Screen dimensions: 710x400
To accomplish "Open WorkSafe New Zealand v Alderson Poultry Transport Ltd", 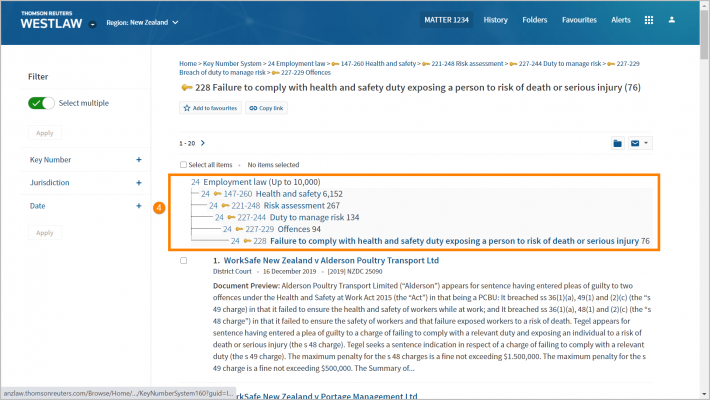I will tap(331, 260).
